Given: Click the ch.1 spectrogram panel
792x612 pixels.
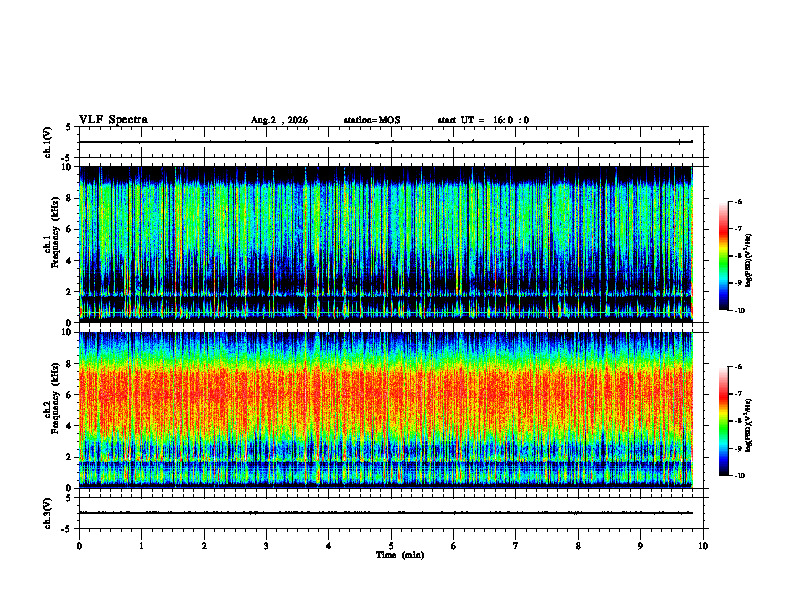Looking at the screenshot, I should 385,244.
